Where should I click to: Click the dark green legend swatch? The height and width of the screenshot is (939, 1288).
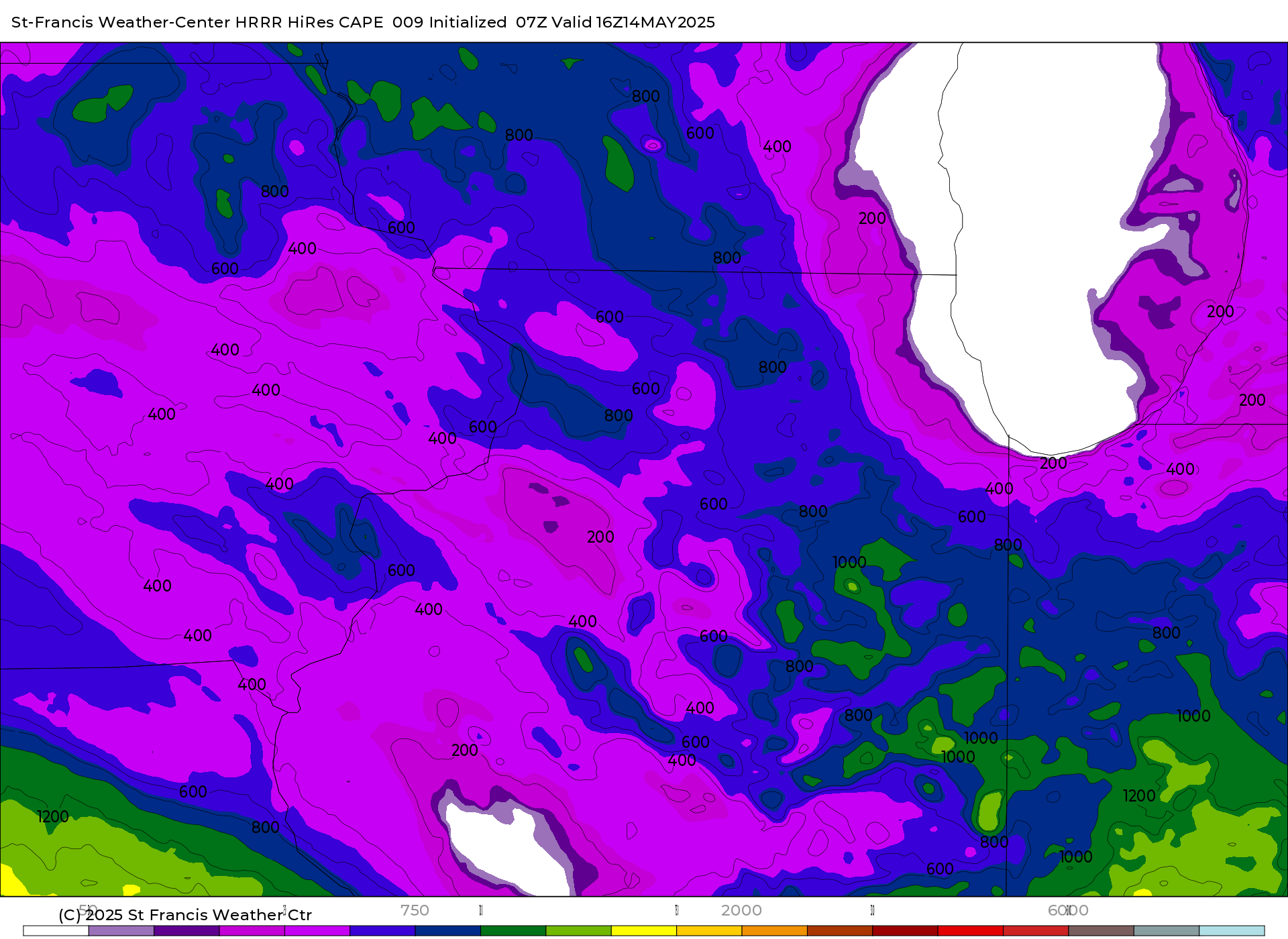pyautogui.click(x=513, y=931)
